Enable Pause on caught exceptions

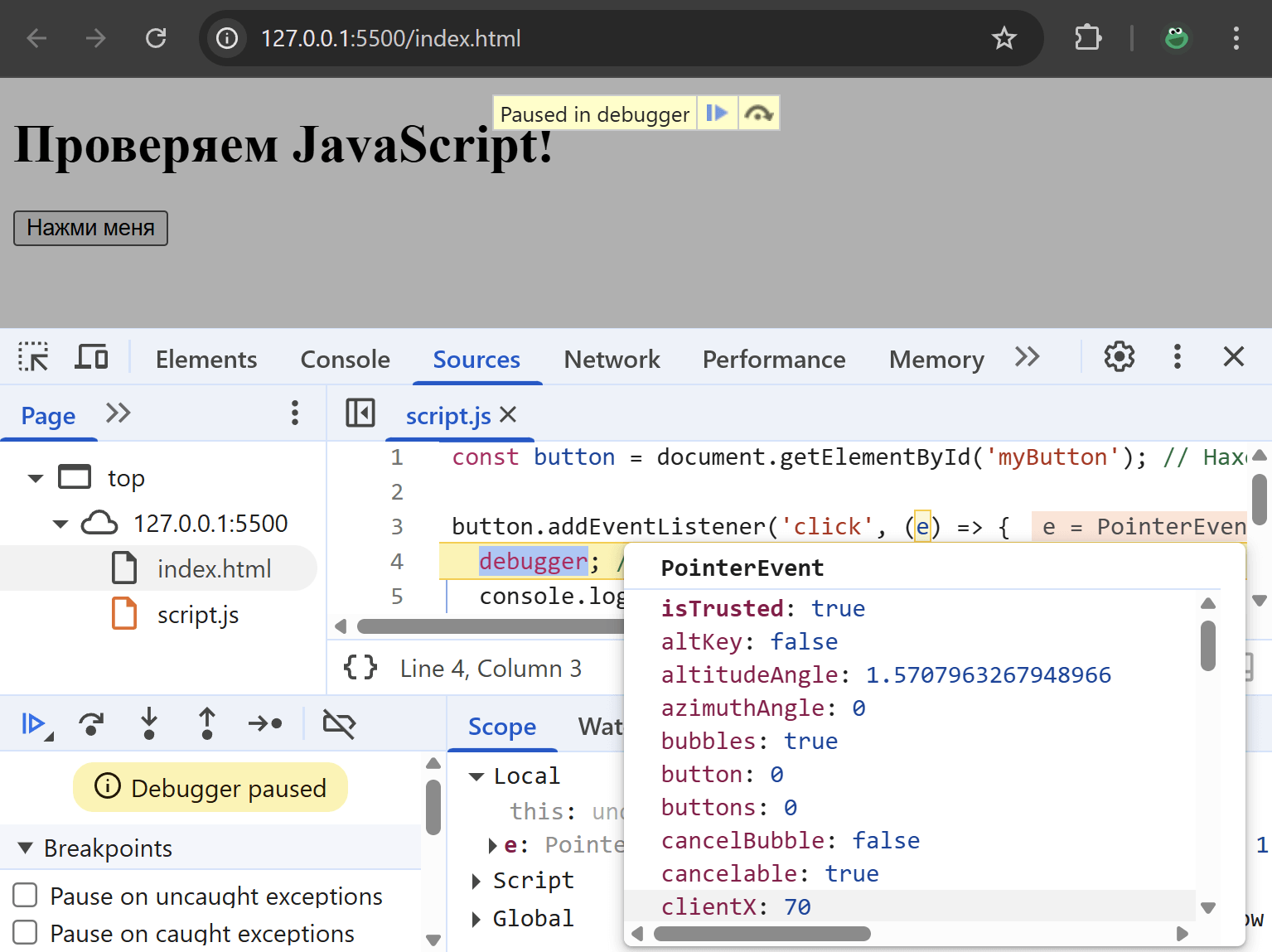(26, 933)
